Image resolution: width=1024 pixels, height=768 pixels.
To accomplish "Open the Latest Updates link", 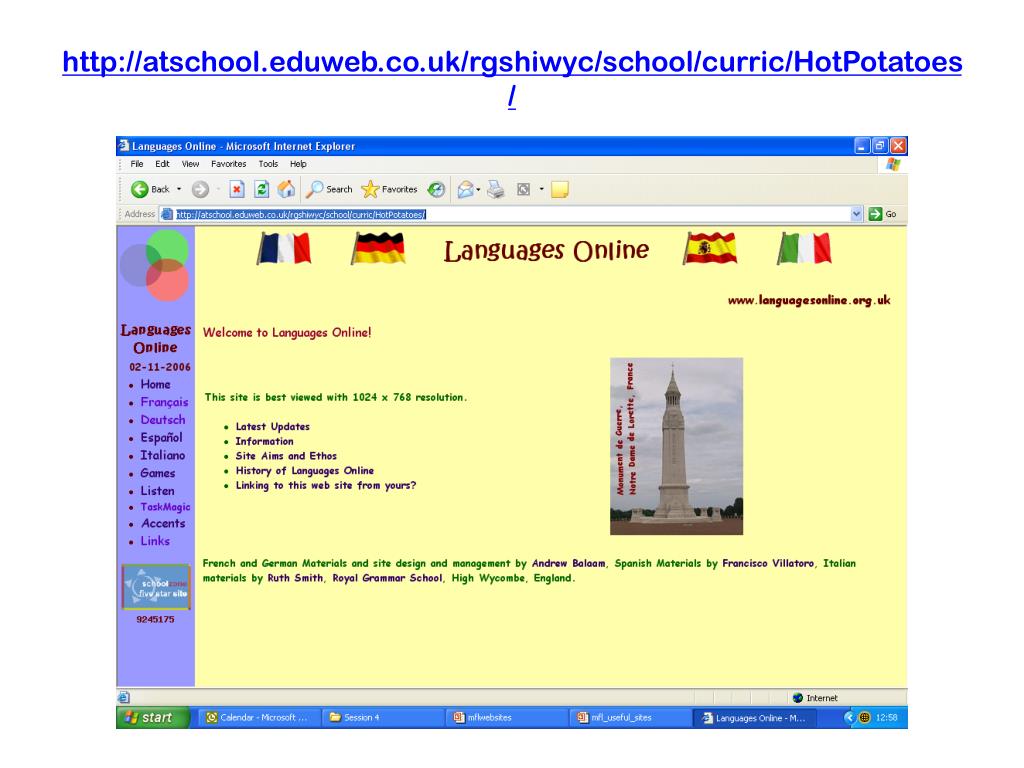I will 272,426.
